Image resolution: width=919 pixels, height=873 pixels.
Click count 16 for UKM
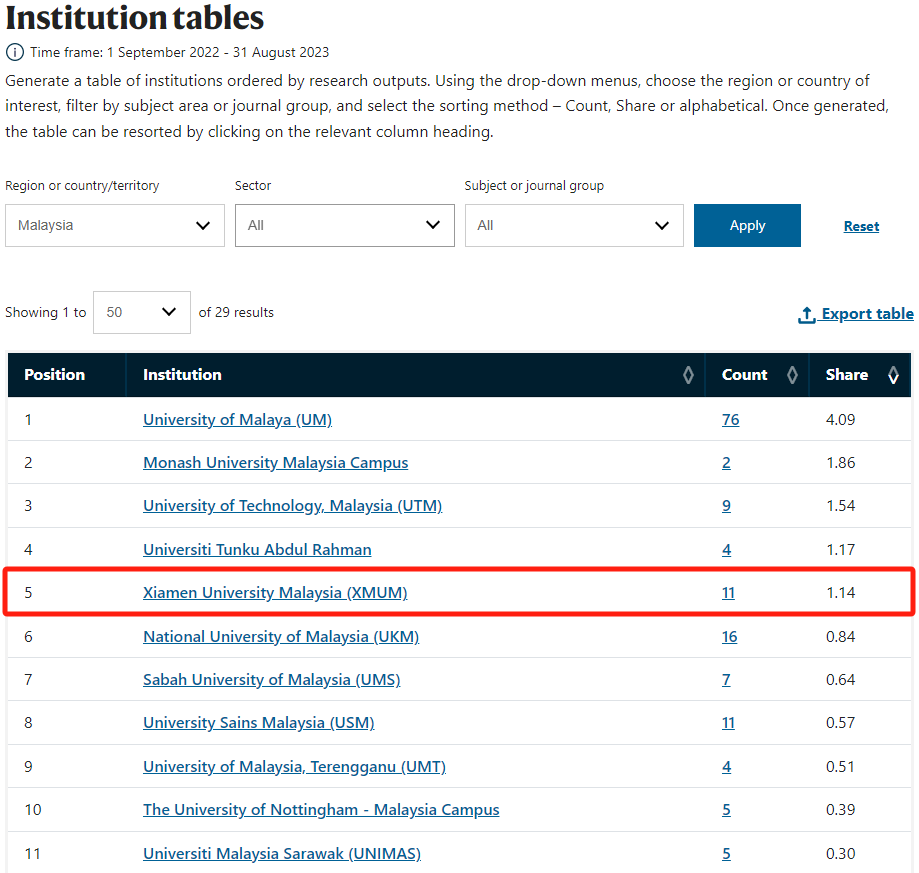tap(729, 637)
